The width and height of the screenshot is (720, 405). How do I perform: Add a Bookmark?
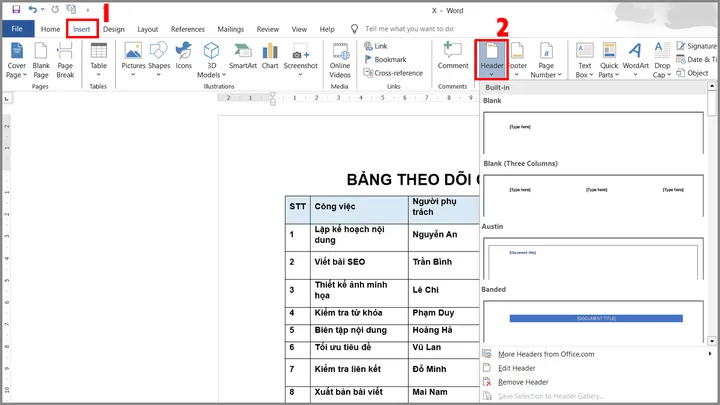tap(385, 59)
